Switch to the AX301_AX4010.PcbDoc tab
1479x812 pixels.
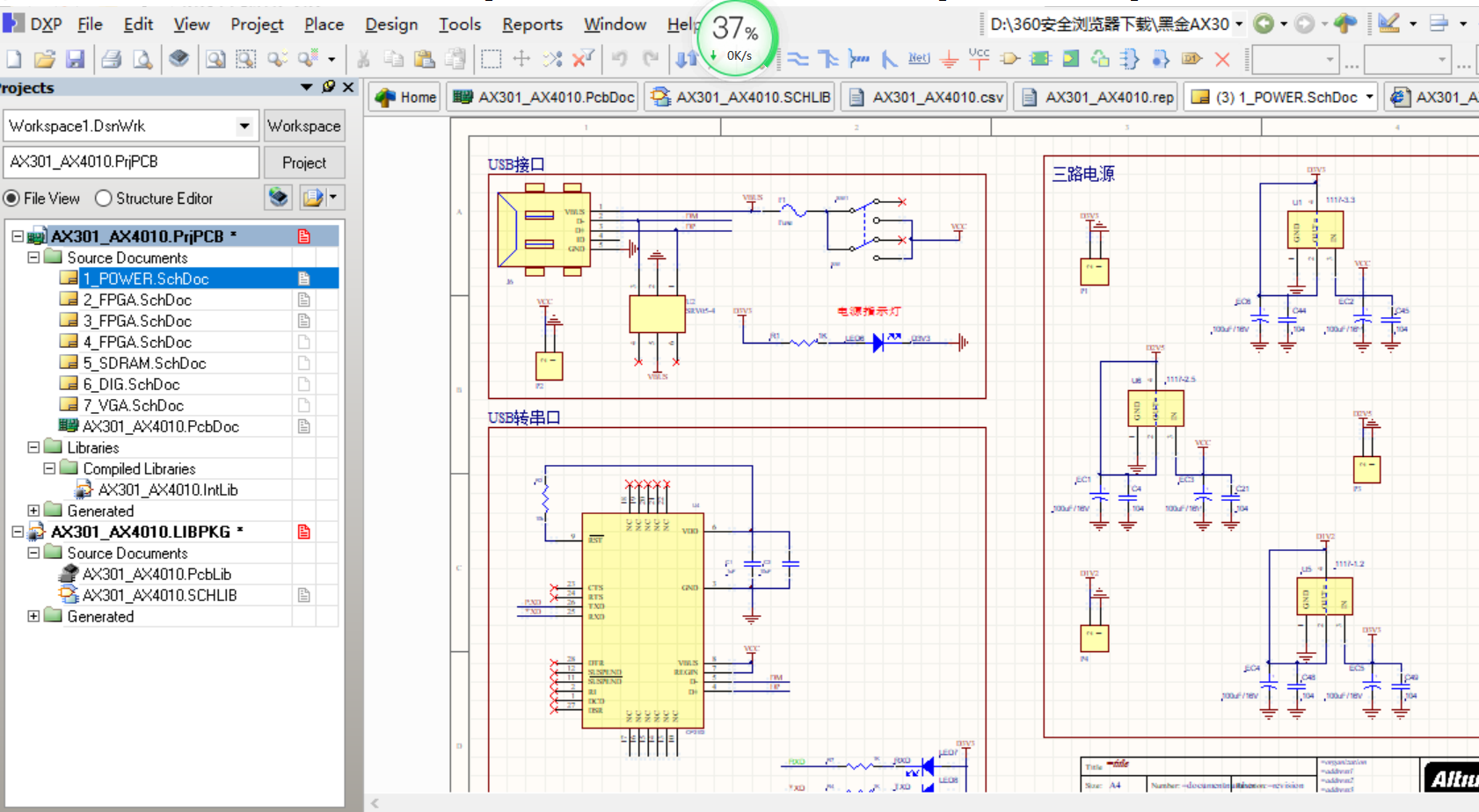(544, 98)
